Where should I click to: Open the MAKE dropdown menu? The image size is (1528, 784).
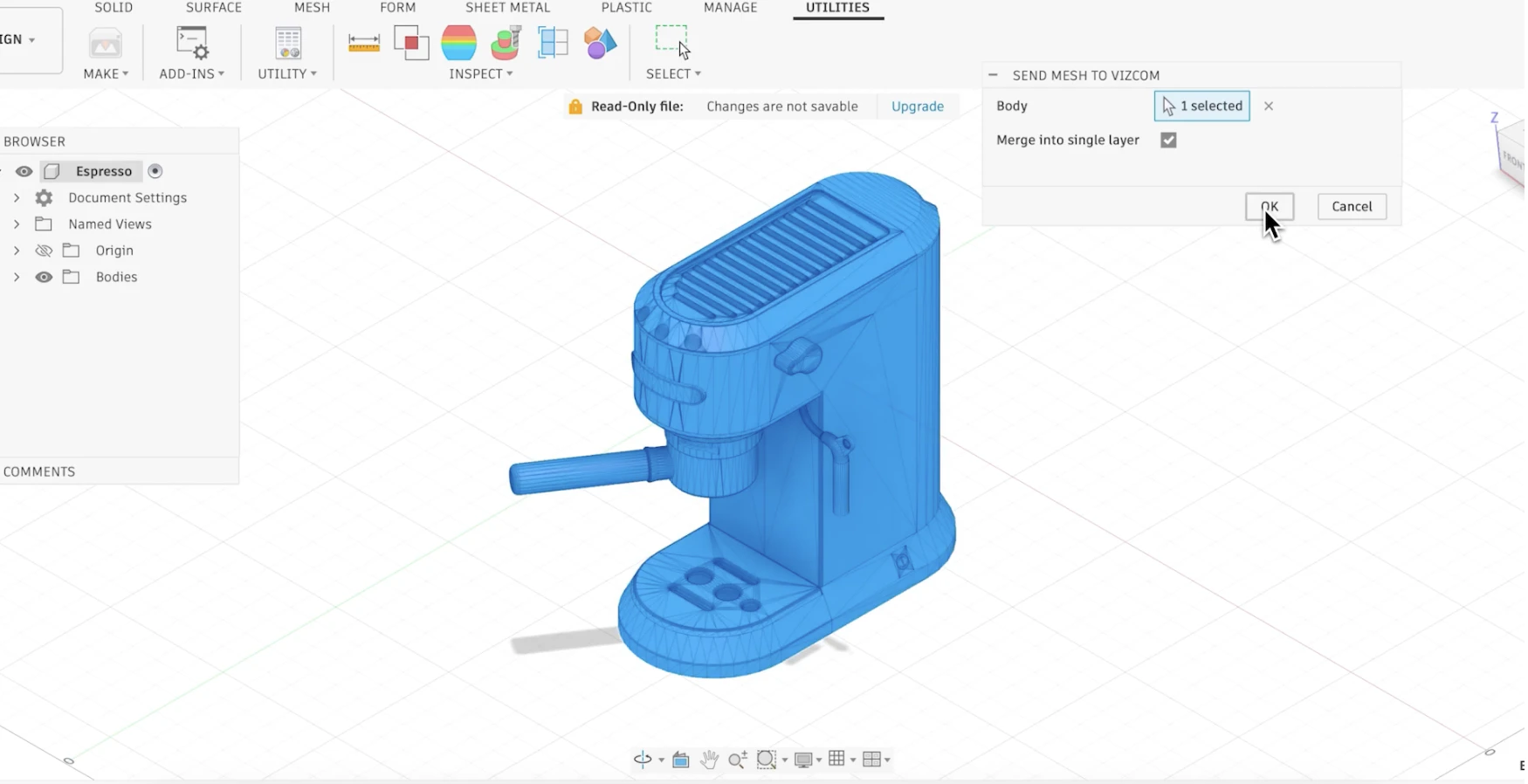pyautogui.click(x=106, y=74)
